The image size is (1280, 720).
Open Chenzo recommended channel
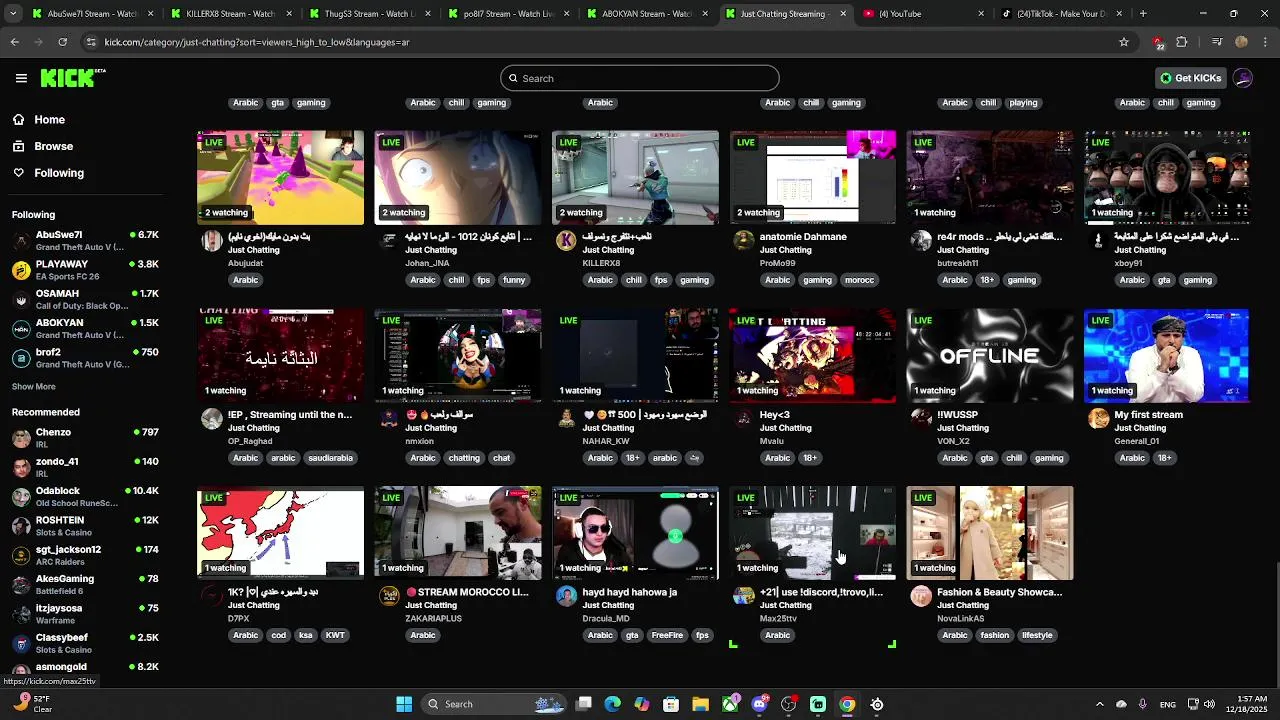(85, 438)
